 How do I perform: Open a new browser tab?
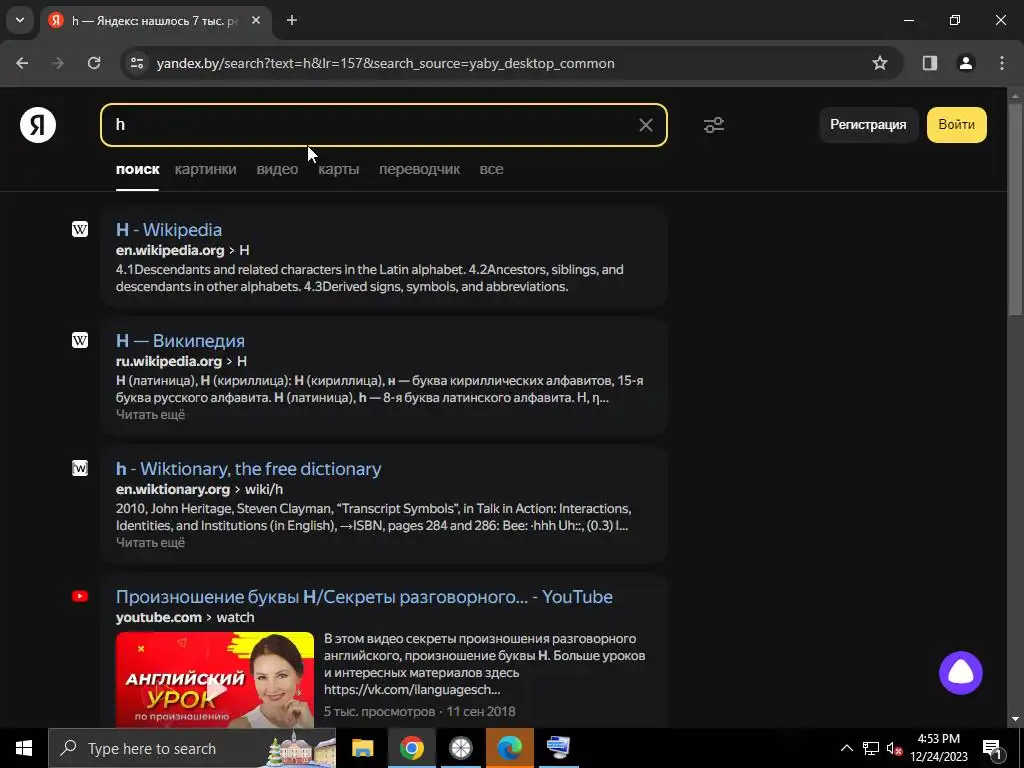pos(292,20)
